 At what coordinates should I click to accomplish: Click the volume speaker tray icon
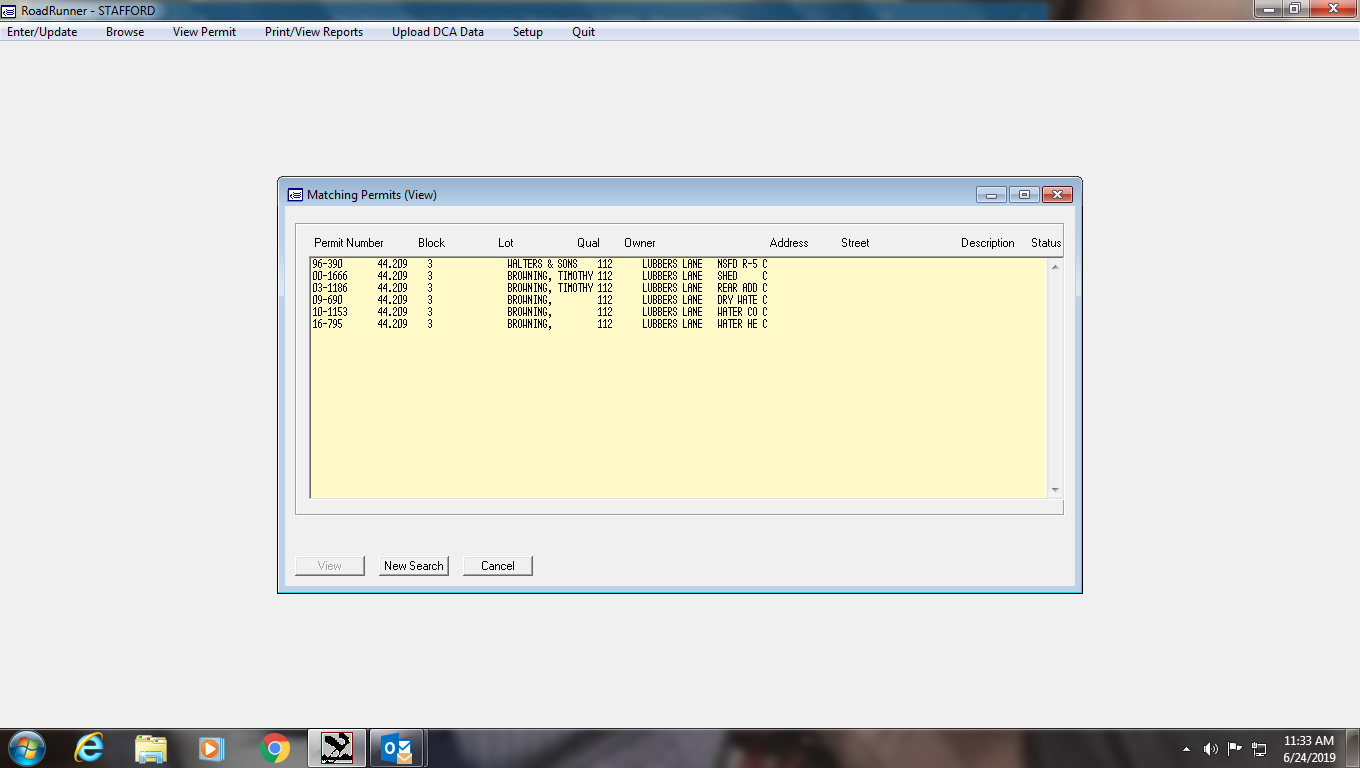tap(1210, 748)
